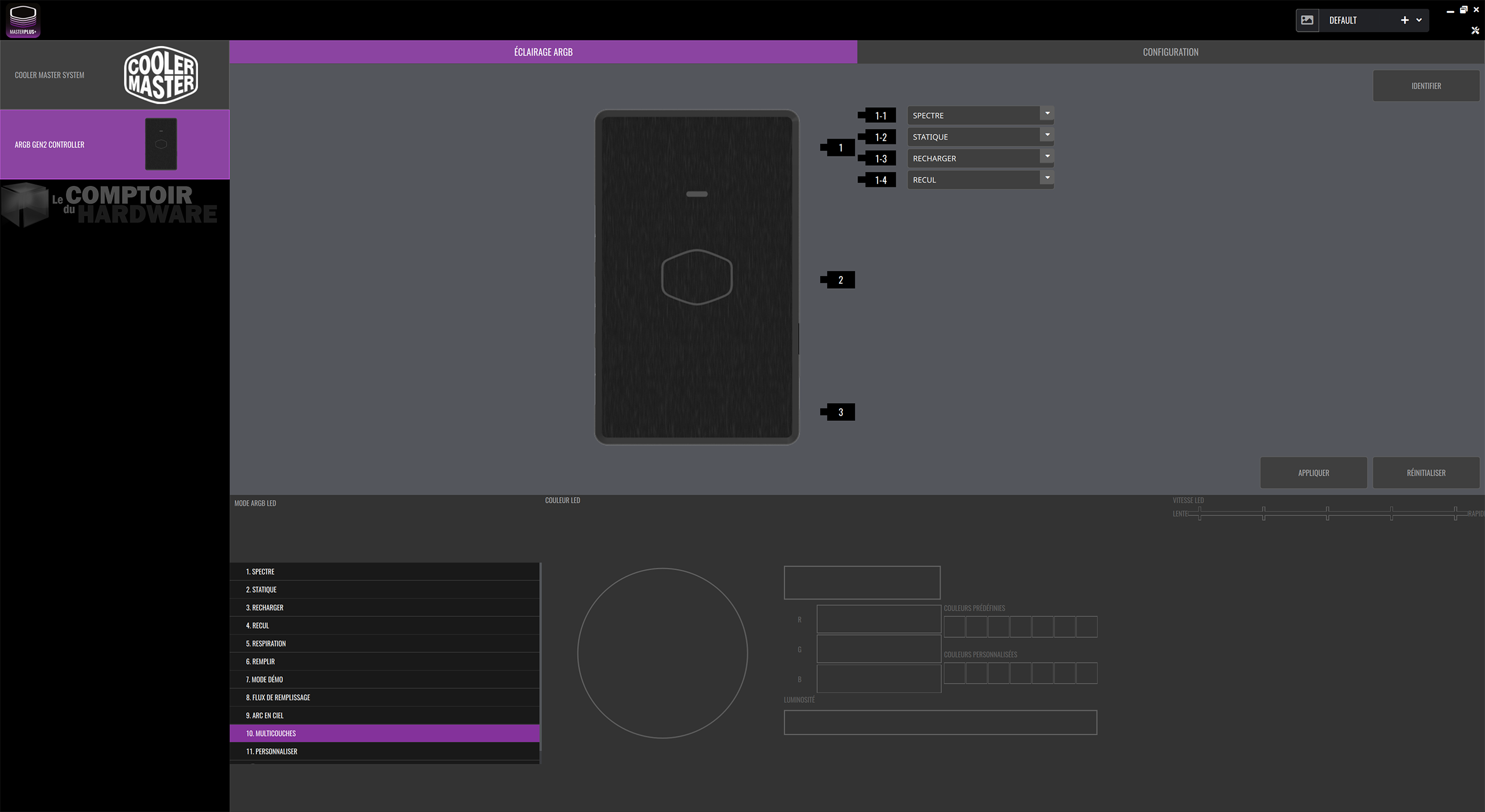Expand the profile list chevron next to DEFAULT

pos(1419,20)
